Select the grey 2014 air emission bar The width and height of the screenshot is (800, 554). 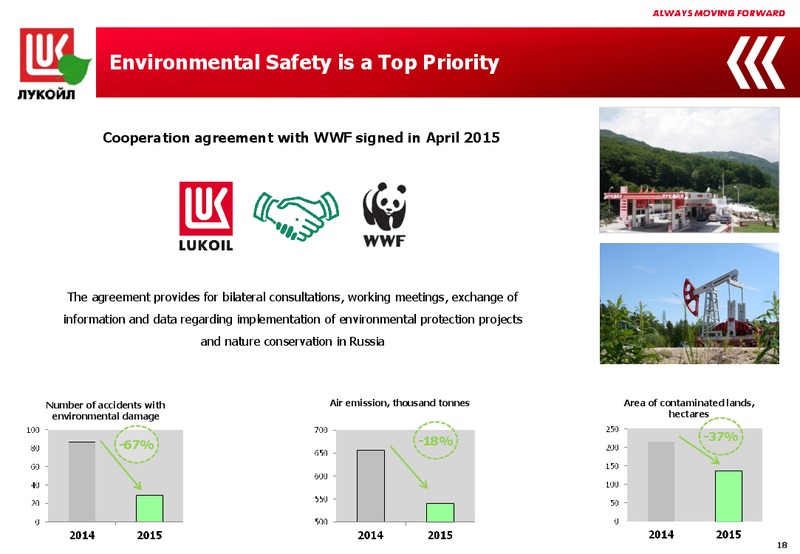coord(371,486)
